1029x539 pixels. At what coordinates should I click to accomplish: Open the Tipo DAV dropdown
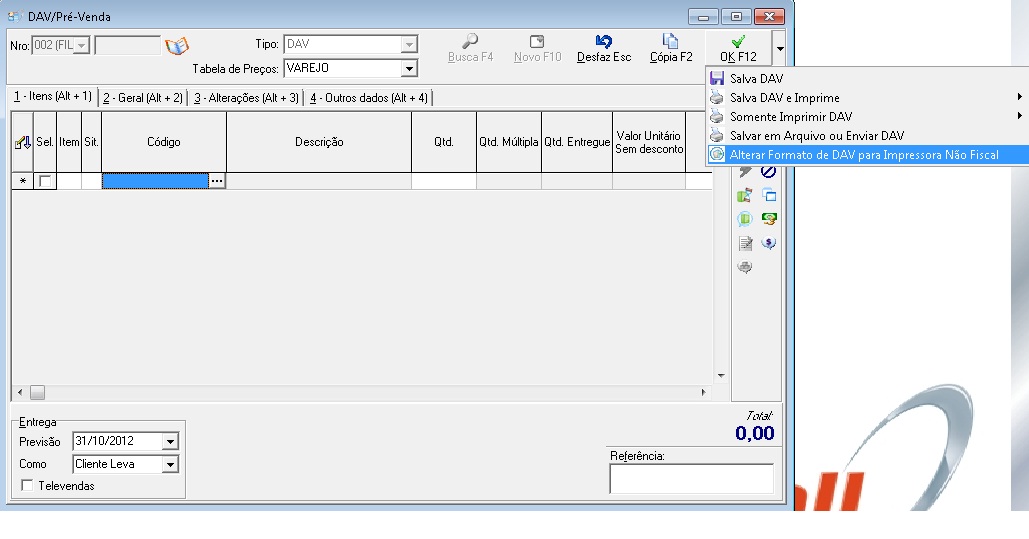click(409, 44)
